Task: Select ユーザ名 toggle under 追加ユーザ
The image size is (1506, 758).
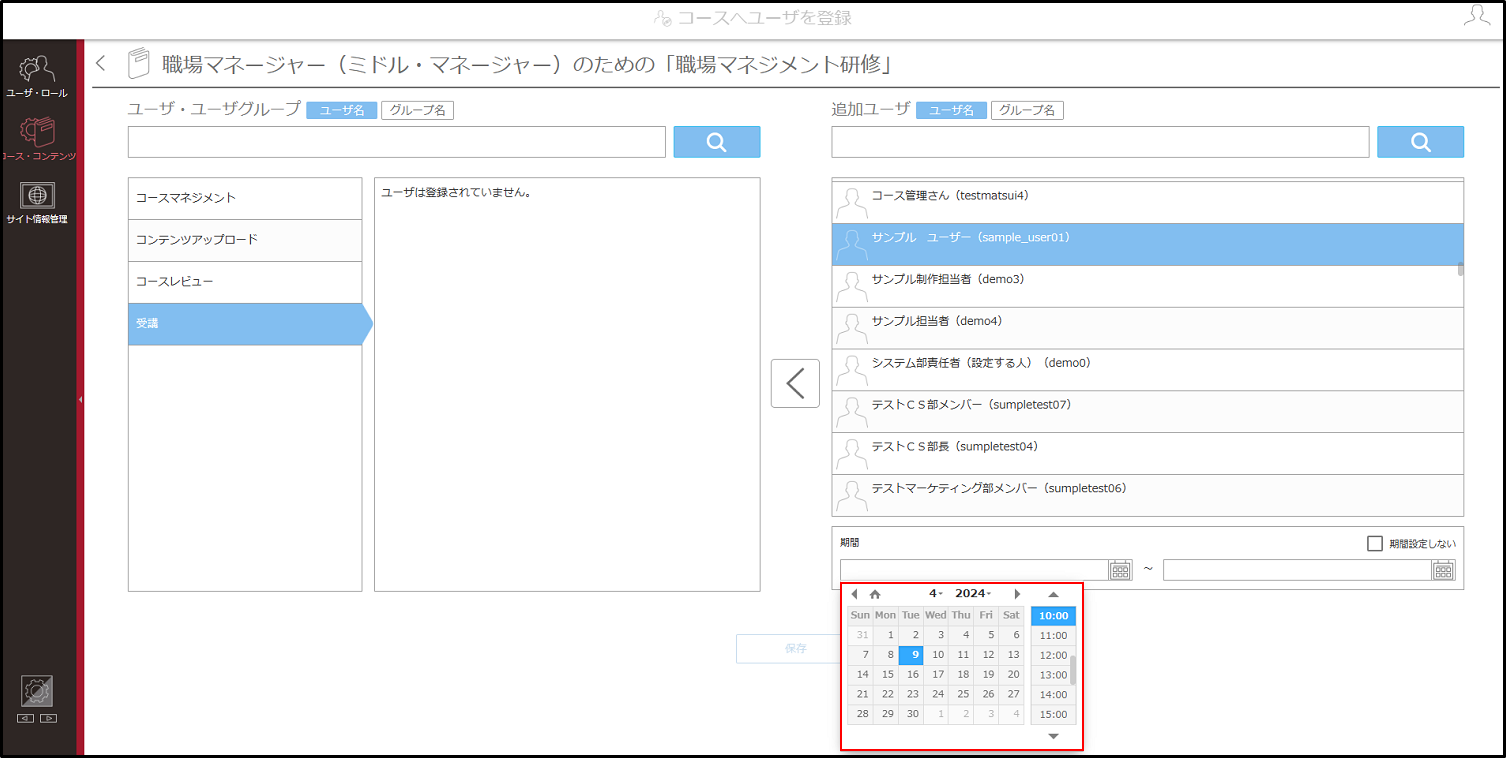Action: [952, 110]
